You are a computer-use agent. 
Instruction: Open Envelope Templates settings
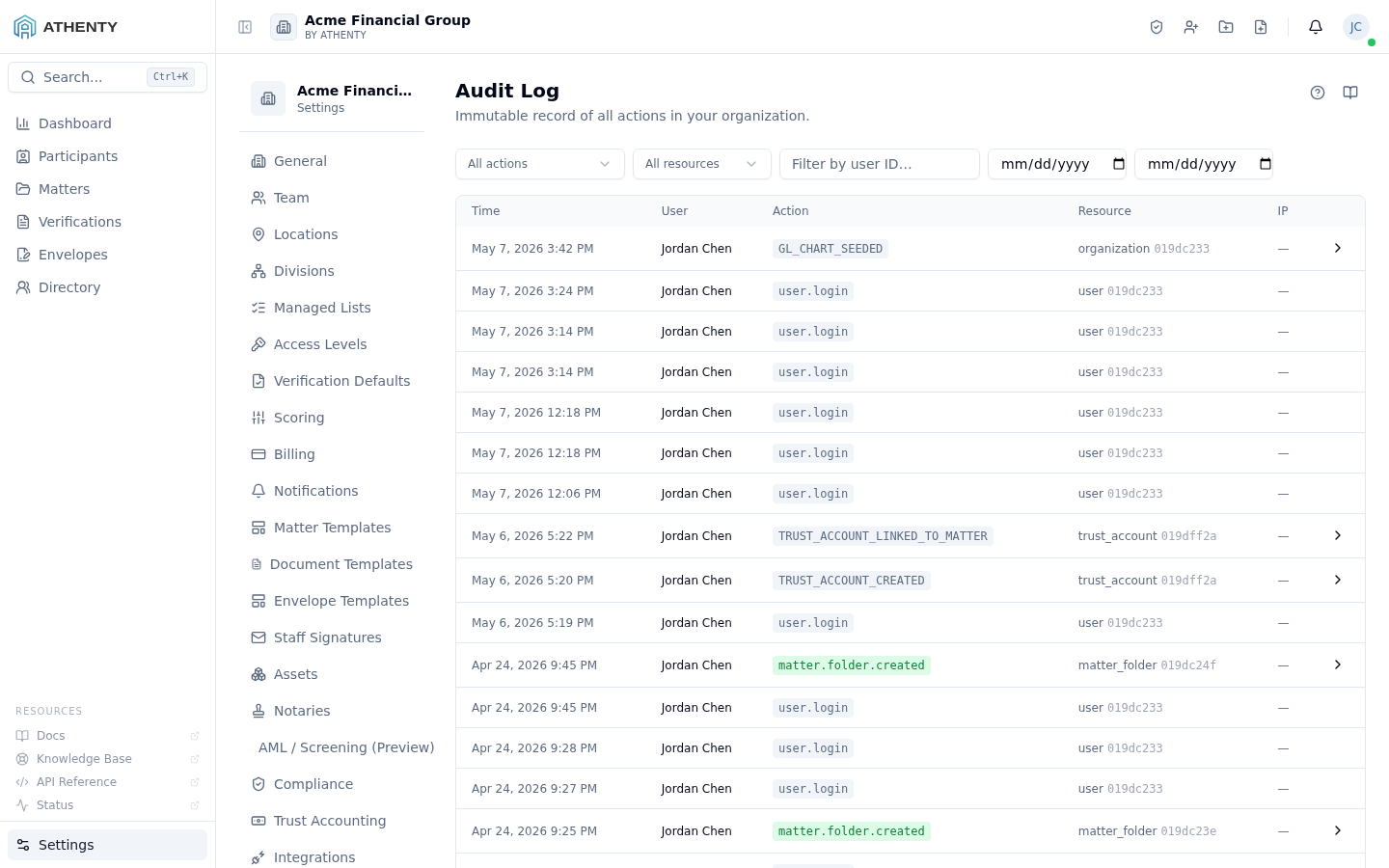tap(332, 601)
